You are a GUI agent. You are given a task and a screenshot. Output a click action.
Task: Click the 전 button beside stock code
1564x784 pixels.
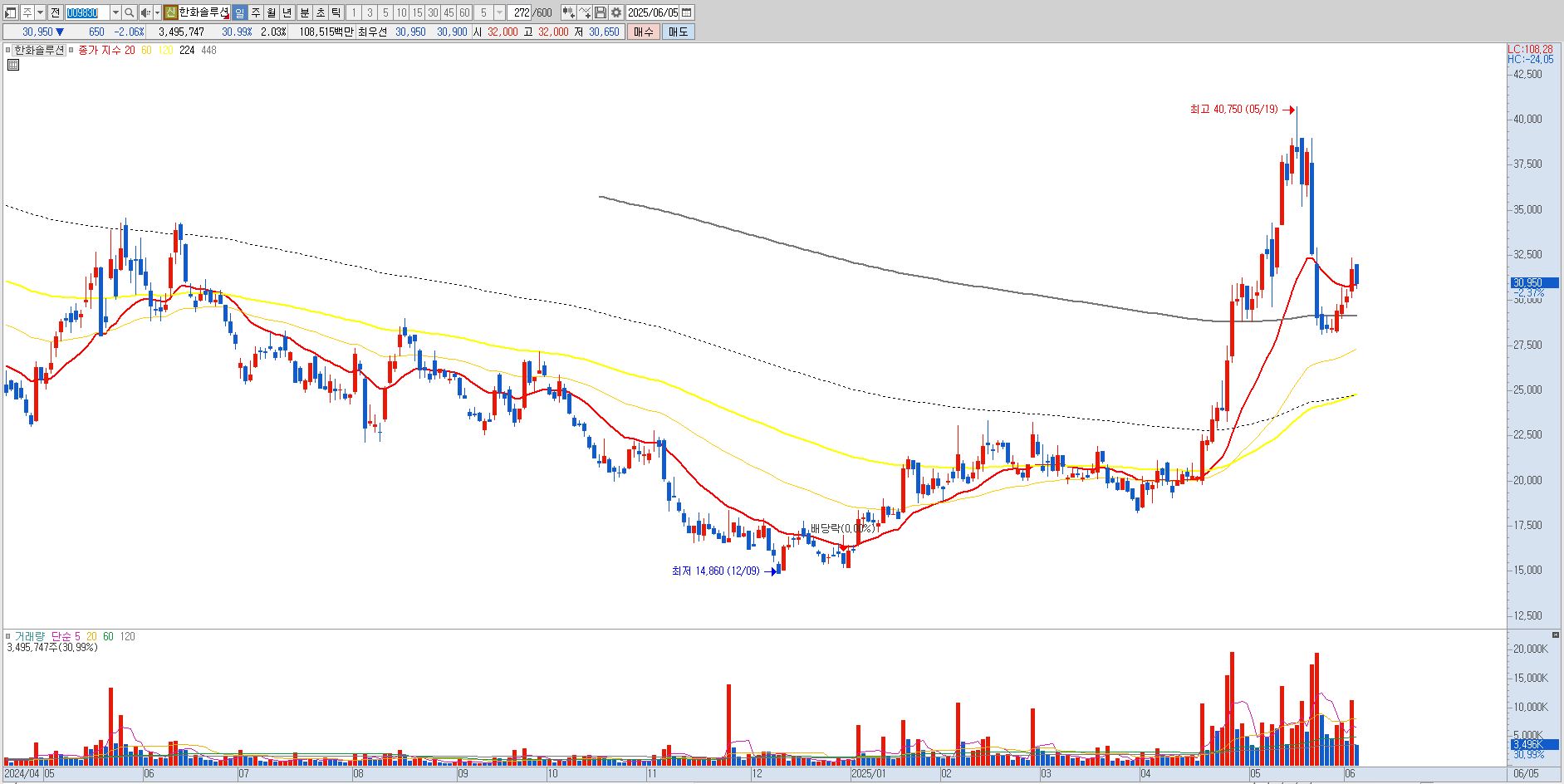coord(55,12)
